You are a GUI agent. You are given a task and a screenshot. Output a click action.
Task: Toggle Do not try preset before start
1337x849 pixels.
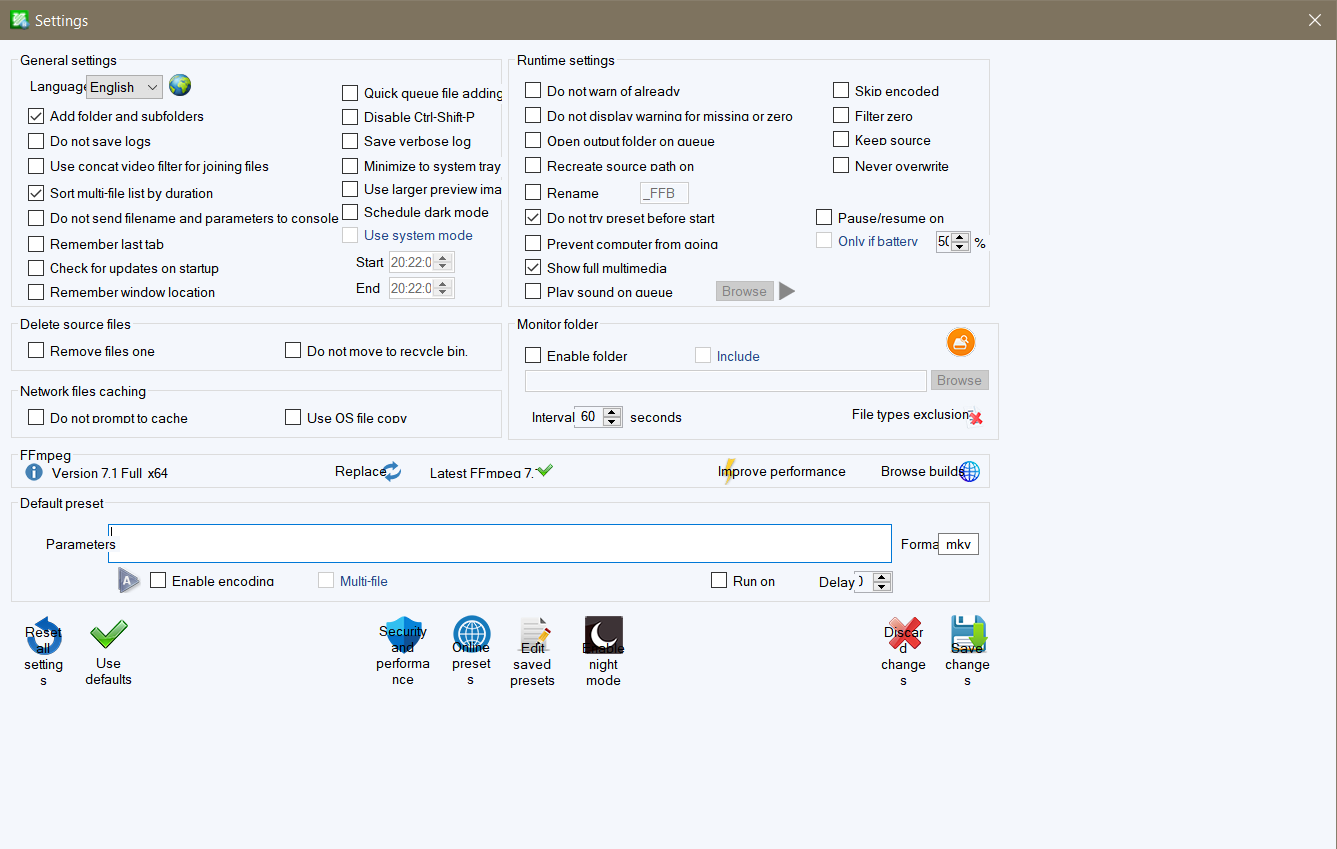(533, 217)
